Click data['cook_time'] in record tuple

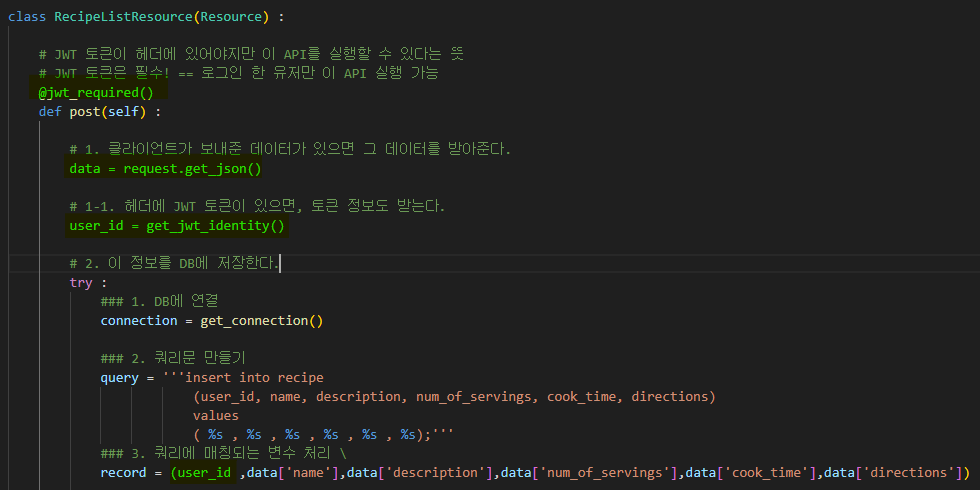pyautogui.click(x=751, y=472)
